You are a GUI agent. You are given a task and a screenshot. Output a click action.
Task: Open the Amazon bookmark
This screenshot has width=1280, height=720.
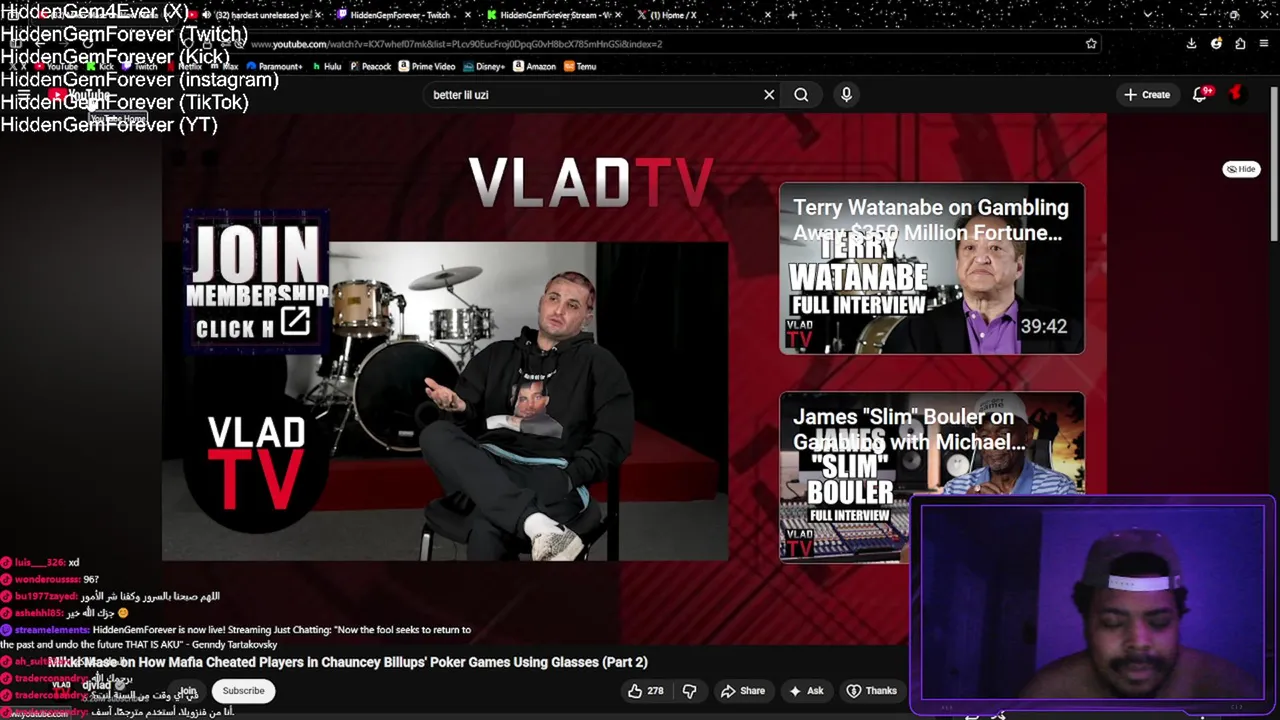coord(535,67)
